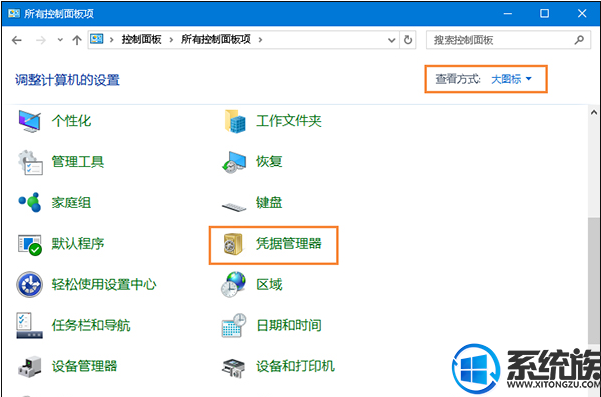This screenshot has width=601, height=397.
Task: Open the 键盘 keyboard icon
Action: tap(234, 207)
